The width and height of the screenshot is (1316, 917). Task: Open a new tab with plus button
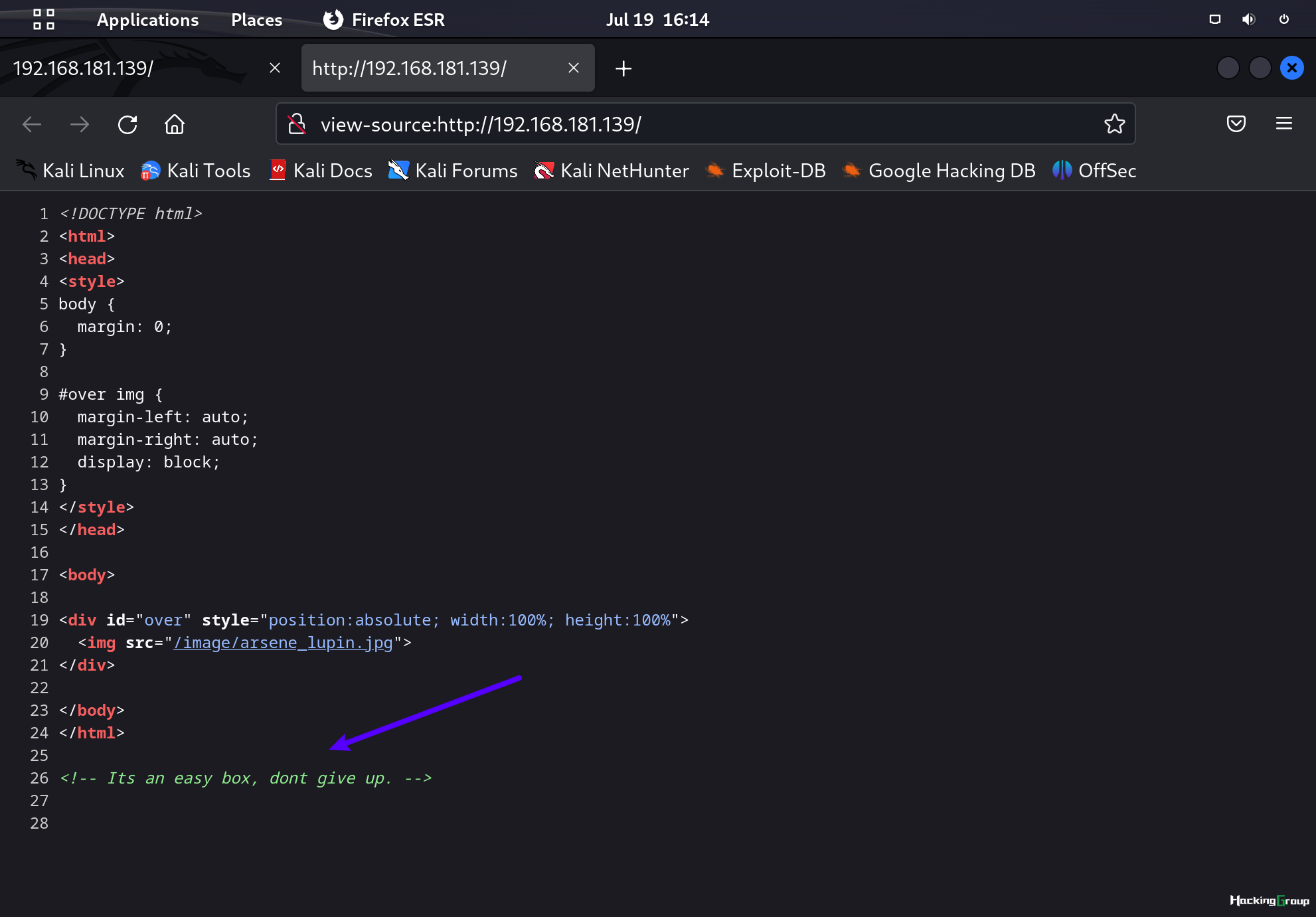pos(623,68)
